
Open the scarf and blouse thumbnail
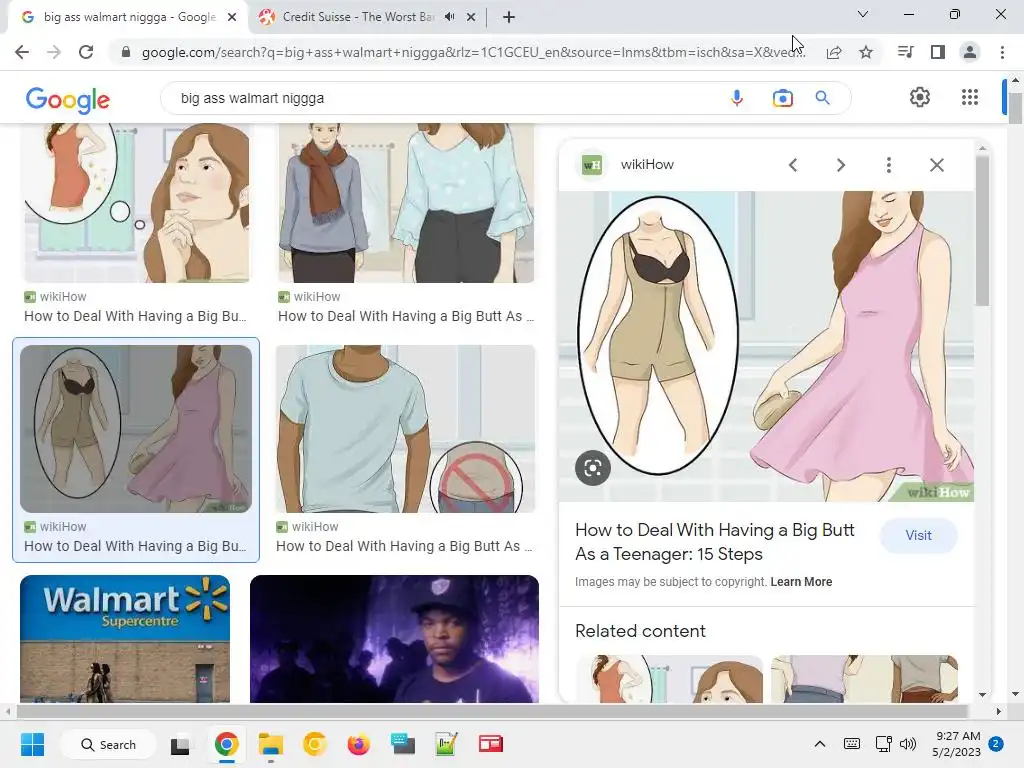click(x=406, y=202)
